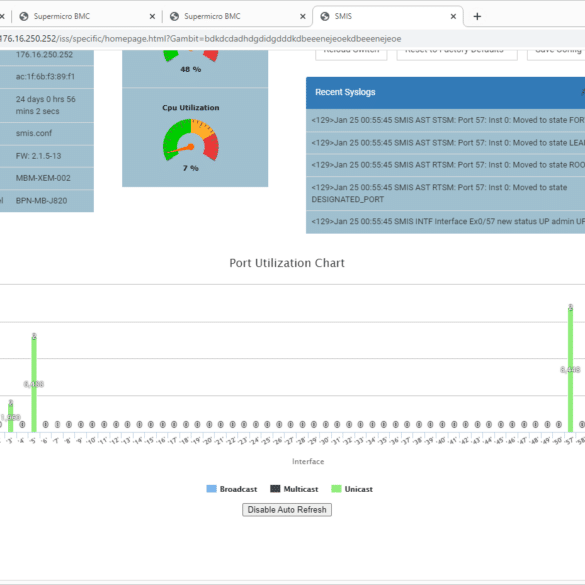Click the MBM-XEM-002 entry
Screen dimensions: 585x585
tap(43, 178)
